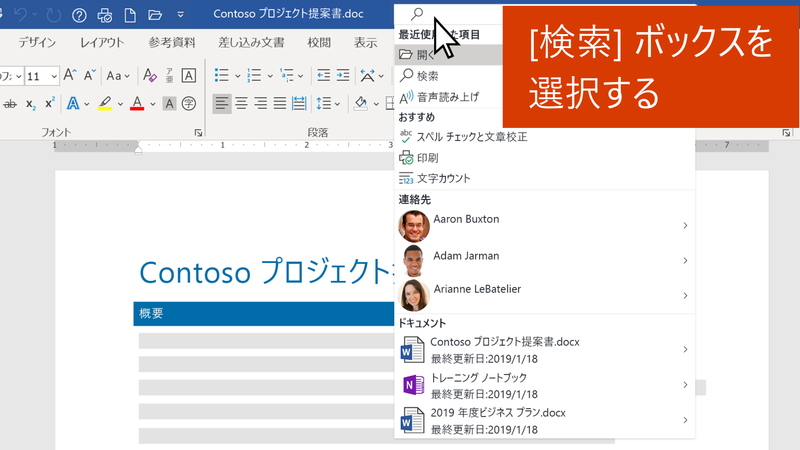Screen dimensions: 800x450
Task: Decrease font size with shrink icon
Action: point(90,76)
